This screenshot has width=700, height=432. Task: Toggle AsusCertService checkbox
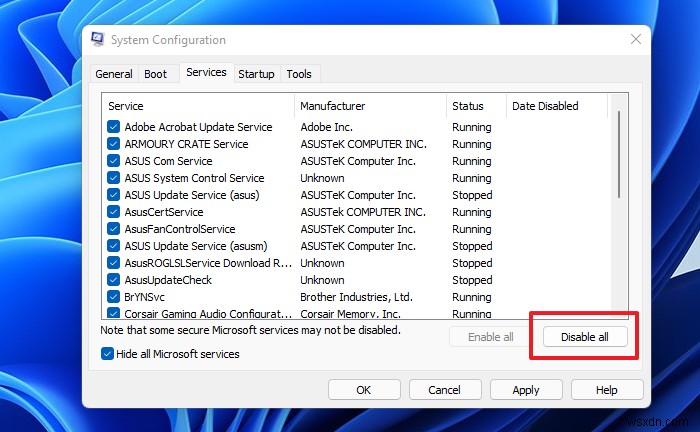click(x=113, y=212)
